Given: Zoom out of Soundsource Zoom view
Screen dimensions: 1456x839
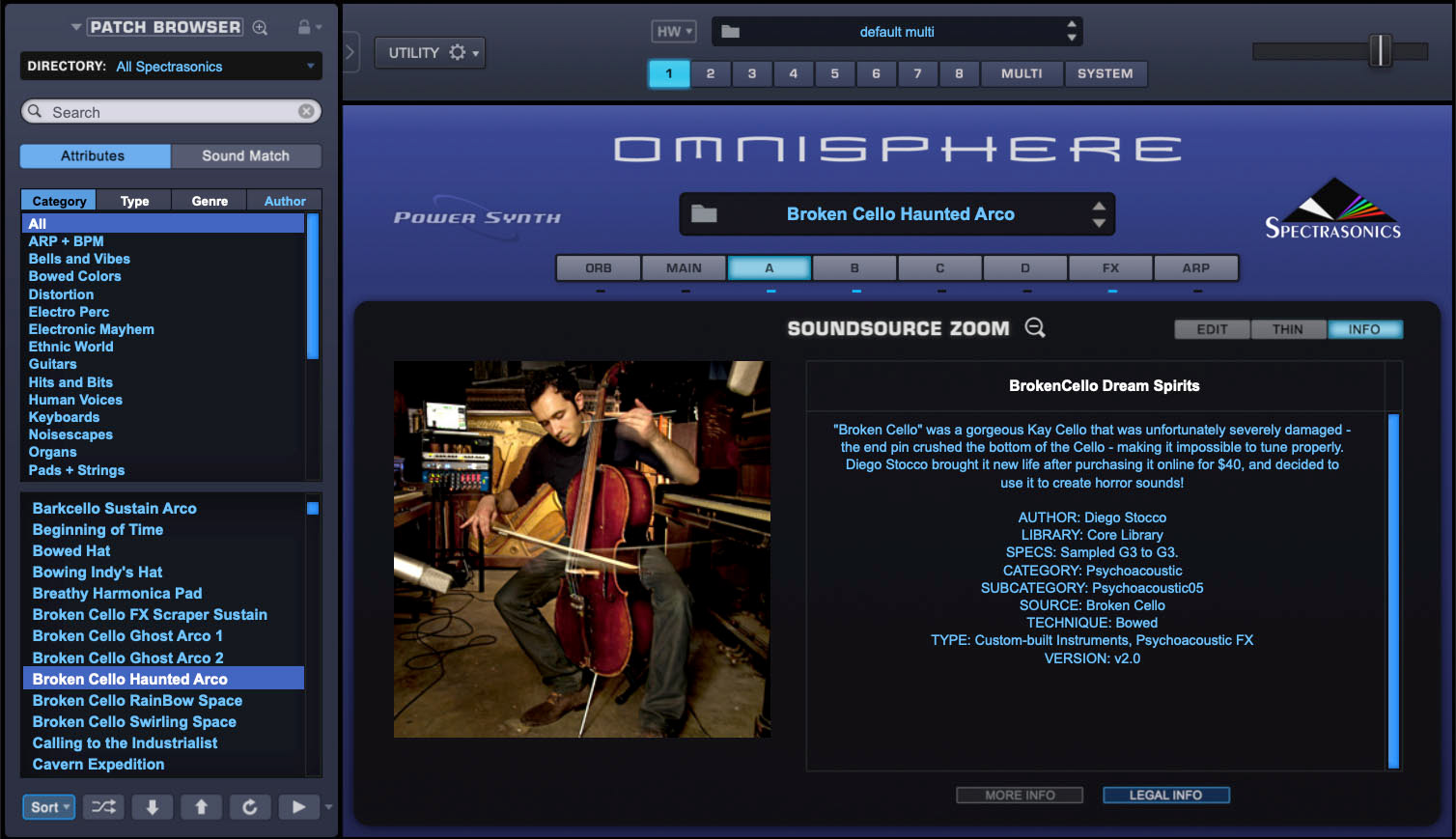Looking at the screenshot, I should 1035,327.
